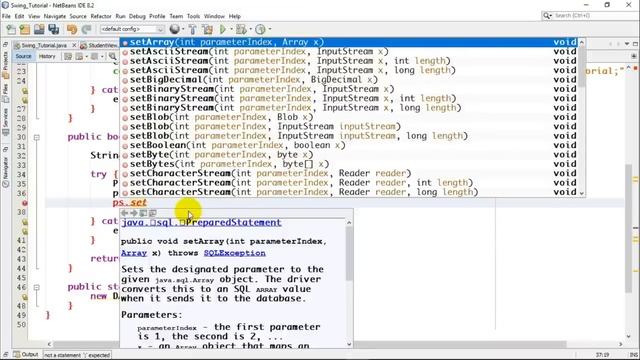Image resolution: width=640 pixels, height=360 pixels.
Task: Open the Debug menu
Action: 137,16
